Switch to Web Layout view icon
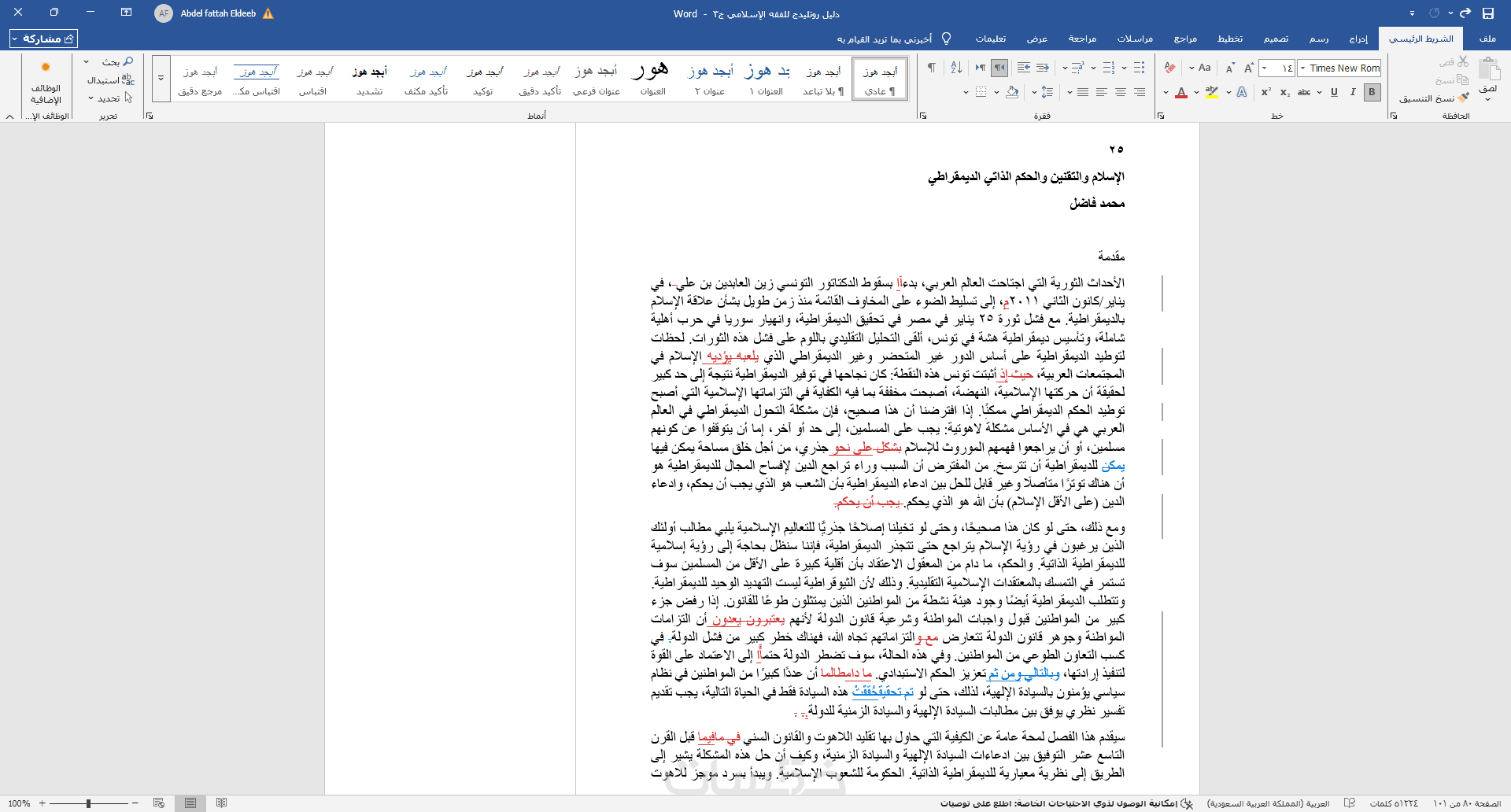Image resolution: width=1511 pixels, height=812 pixels. coord(159,803)
